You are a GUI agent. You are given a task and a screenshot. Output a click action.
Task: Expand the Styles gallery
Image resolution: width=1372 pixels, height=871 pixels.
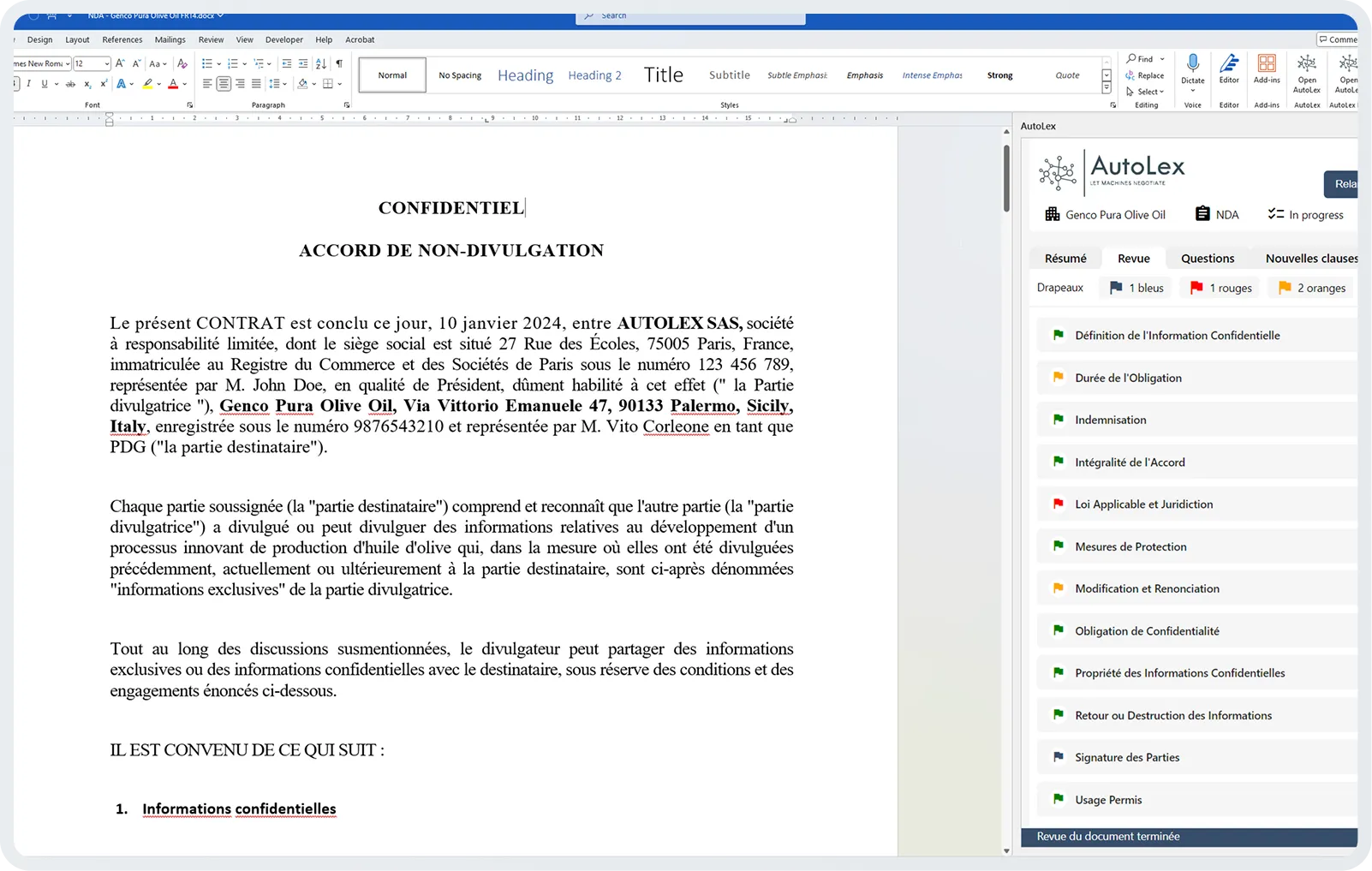(x=1107, y=88)
